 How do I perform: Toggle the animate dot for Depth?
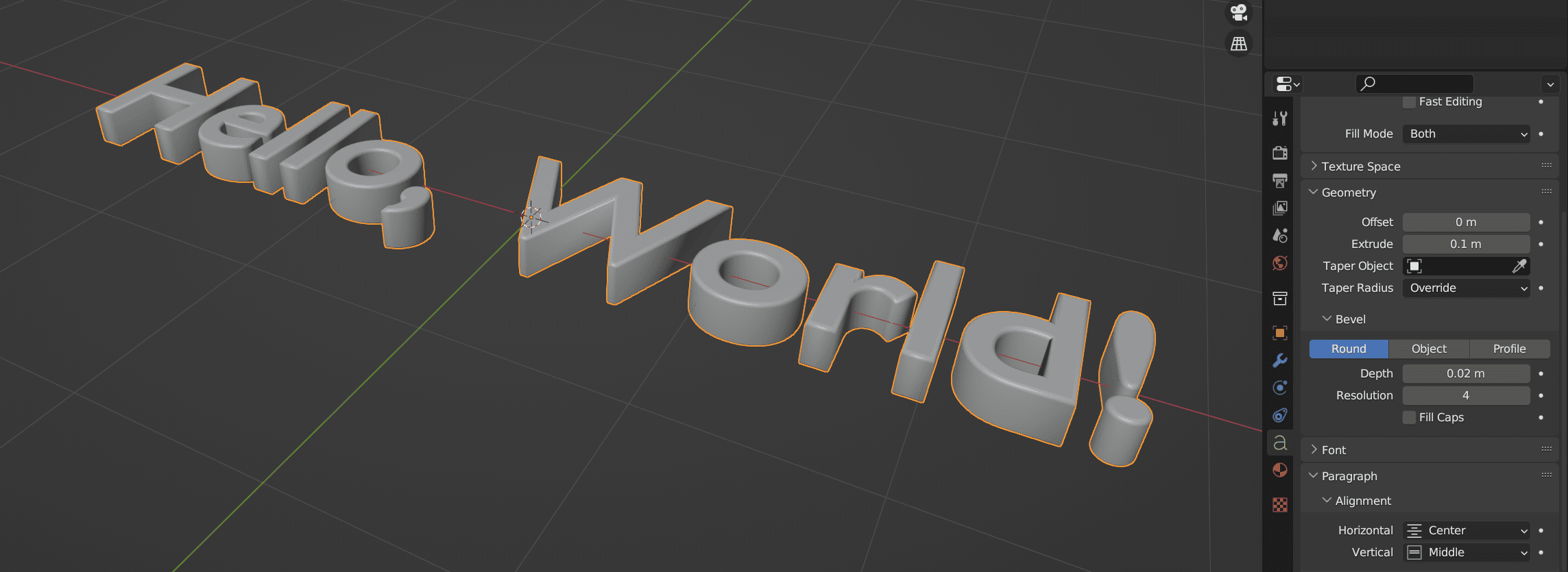(x=1541, y=373)
